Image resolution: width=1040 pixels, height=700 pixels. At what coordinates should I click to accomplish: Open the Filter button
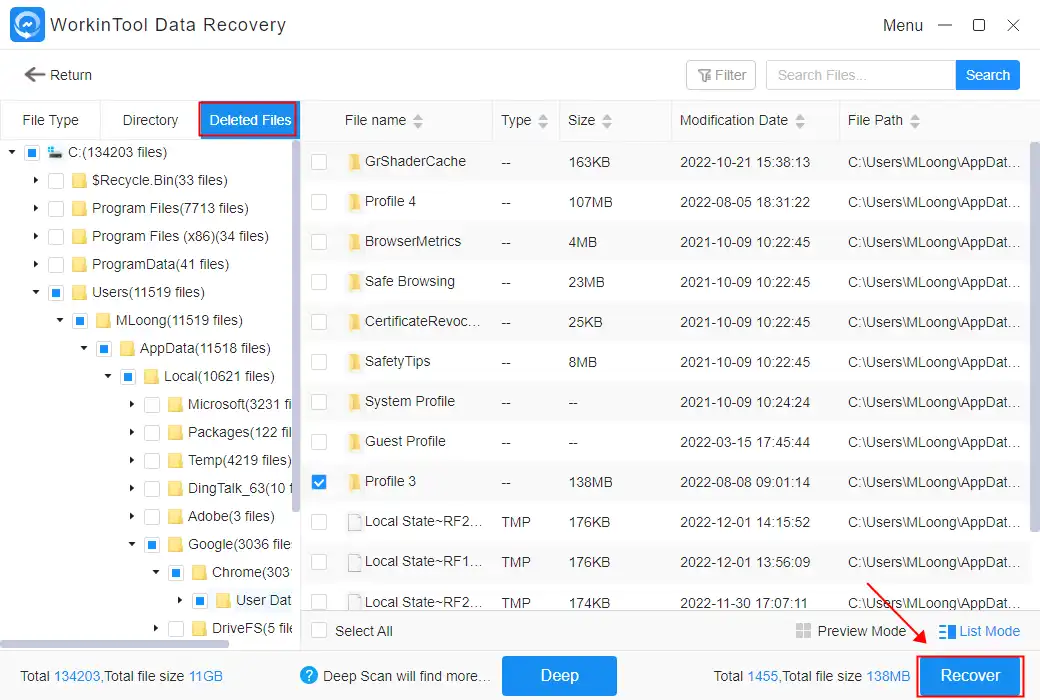pyautogui.click(x=721, y=75)
